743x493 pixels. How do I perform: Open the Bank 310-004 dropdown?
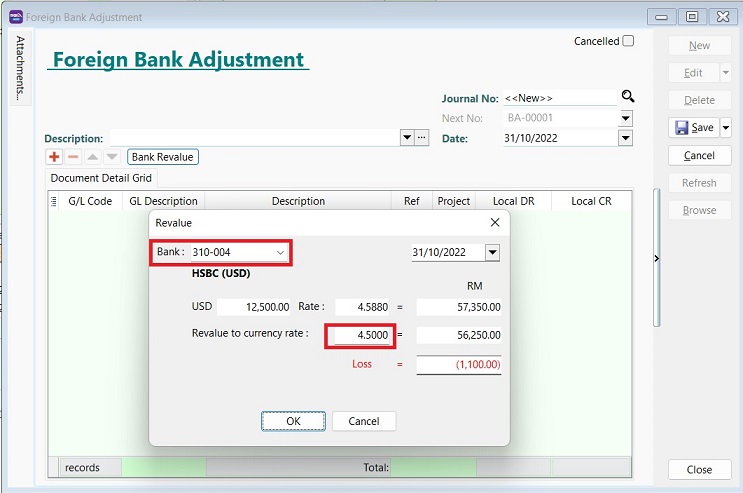pyautogui.click(x=281, y=253)
